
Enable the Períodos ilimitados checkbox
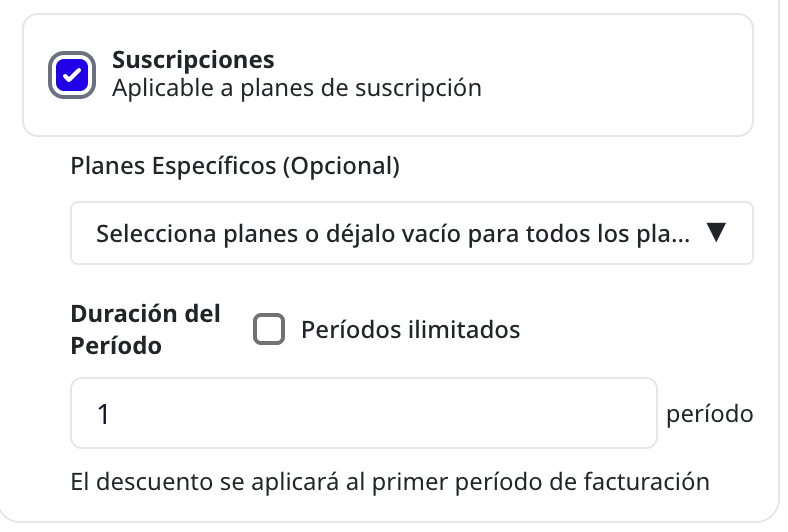tap(269, 330)
